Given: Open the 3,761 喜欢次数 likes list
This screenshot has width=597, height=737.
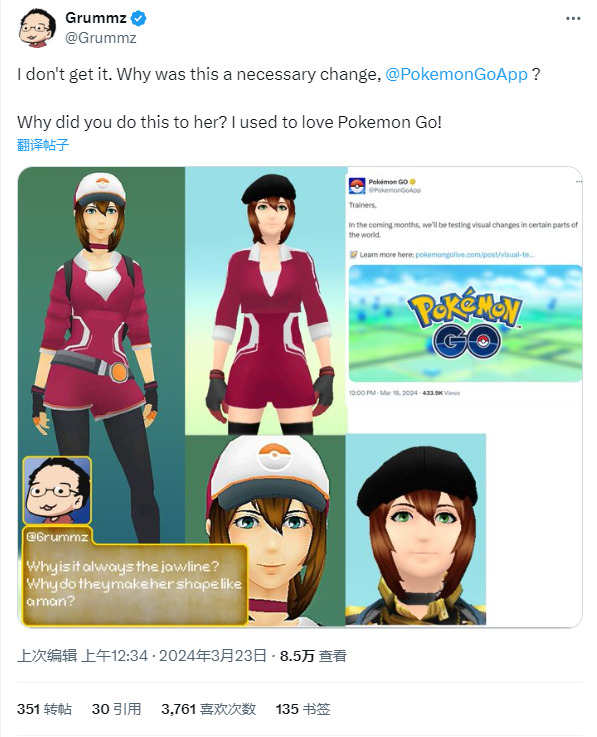Looking at the screenshot, I should [x=208, y=709].
